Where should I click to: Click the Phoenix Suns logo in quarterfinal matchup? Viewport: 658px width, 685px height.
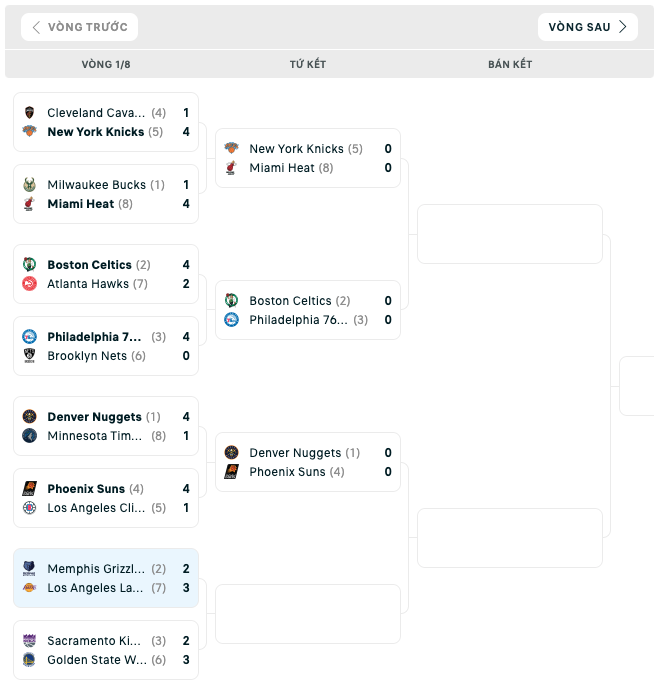tap(232, 472)
